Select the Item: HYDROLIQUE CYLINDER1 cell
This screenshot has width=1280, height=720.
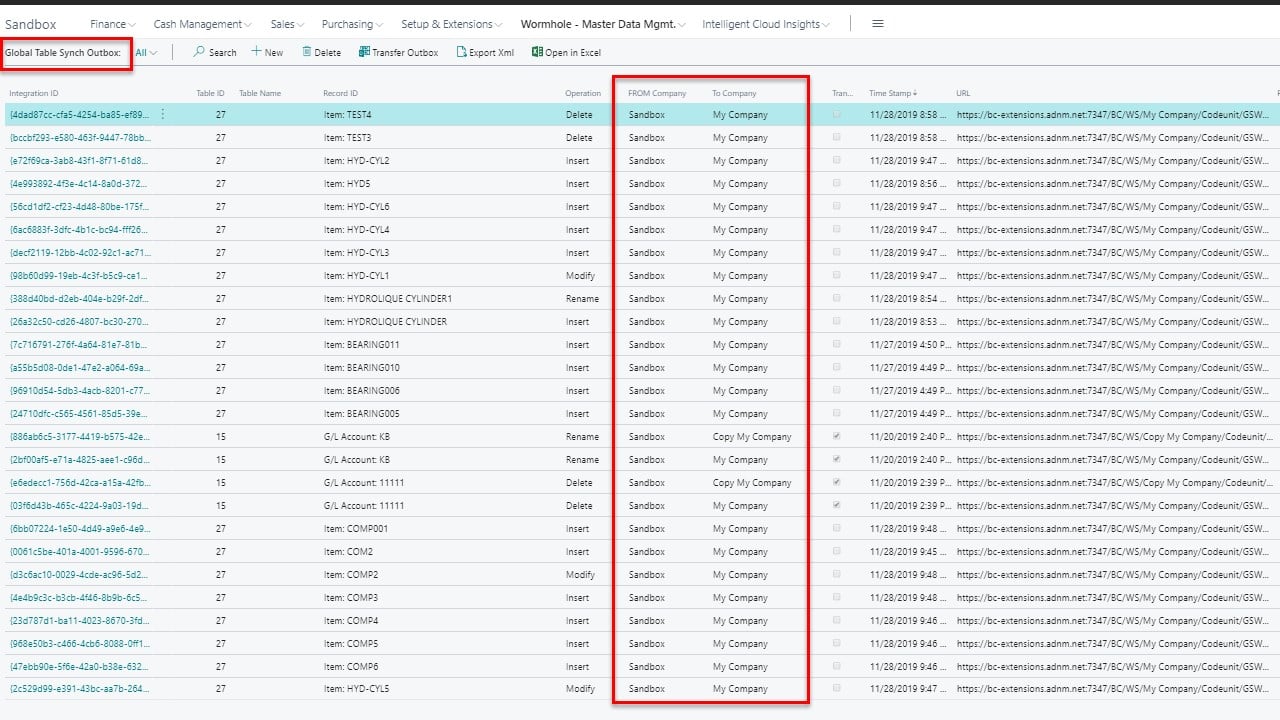click(388, 299)
